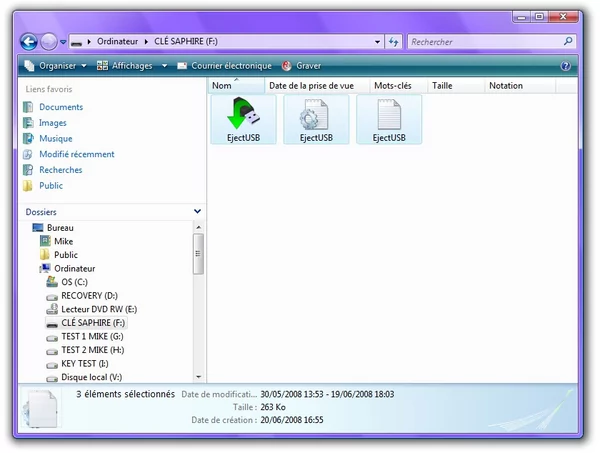The width and height of the screenshot is (600, 453).
Task: Select Ordinateur in the address breadcrumb
Action: [x=117, y=41]
